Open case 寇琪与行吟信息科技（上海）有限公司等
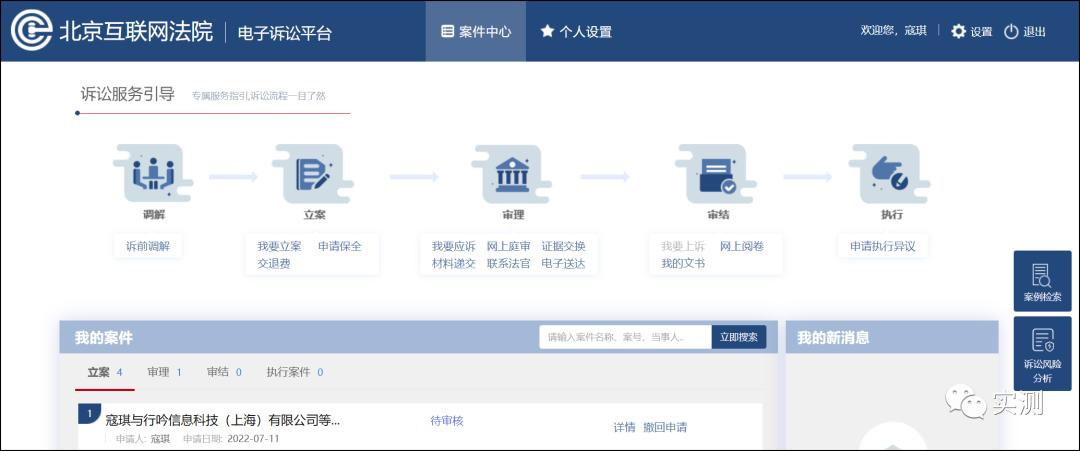 (222, 420)
